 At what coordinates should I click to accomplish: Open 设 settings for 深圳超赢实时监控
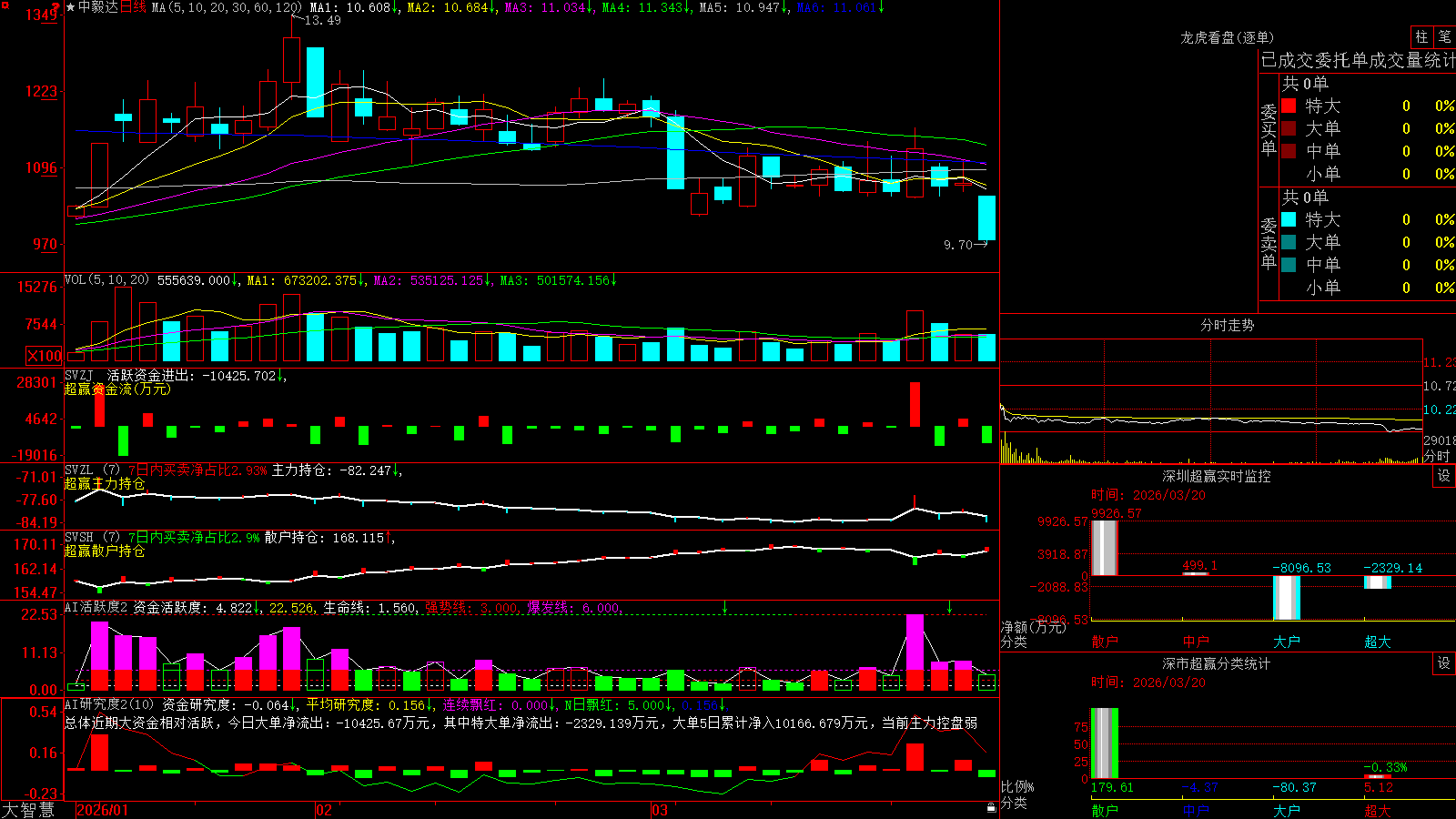pyautogui.click(x=1444, y=476)
